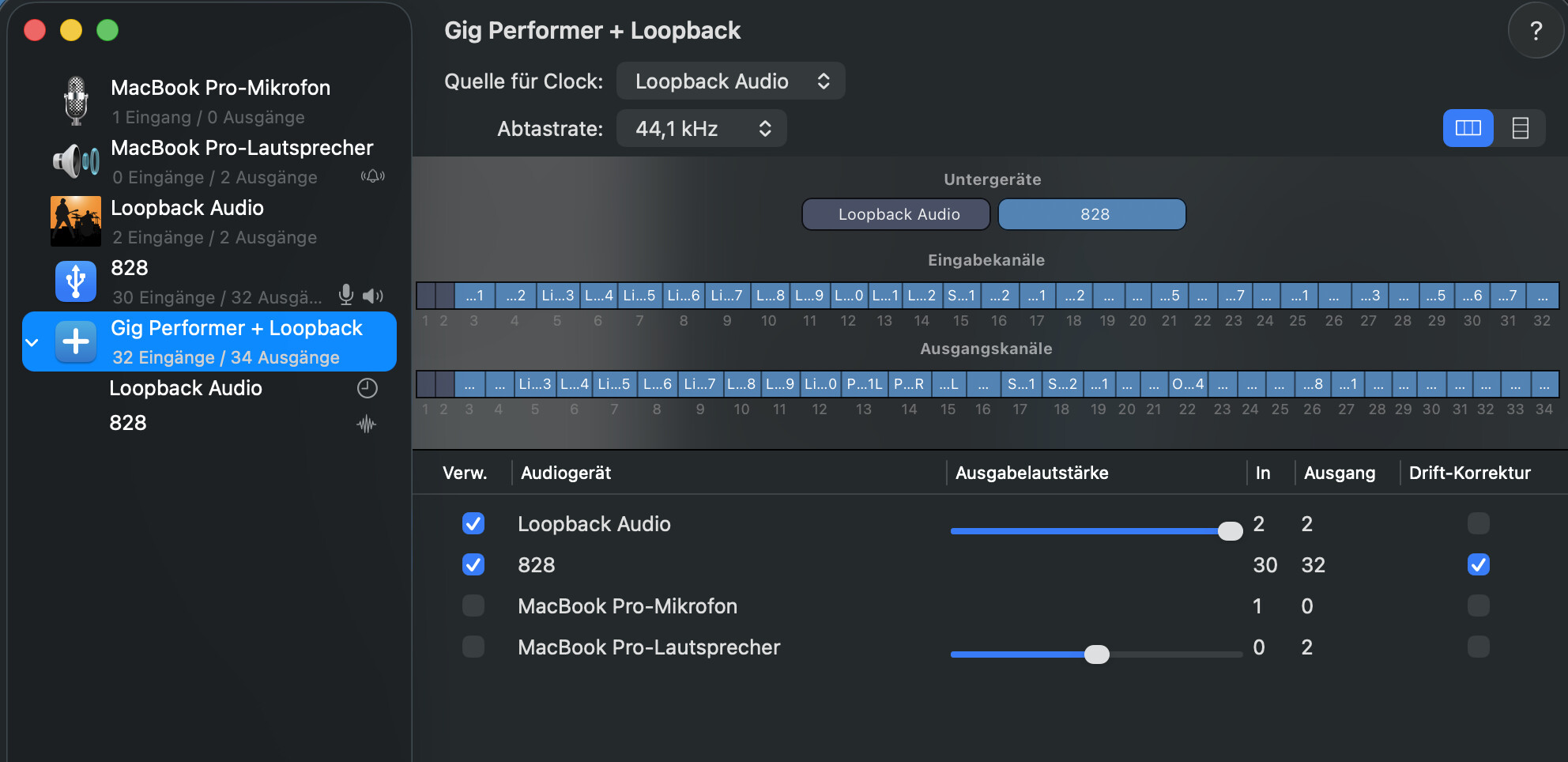Enable MacBook Pro-Mikrofon in the aggregate device
1568x762 pixels.
473,605
